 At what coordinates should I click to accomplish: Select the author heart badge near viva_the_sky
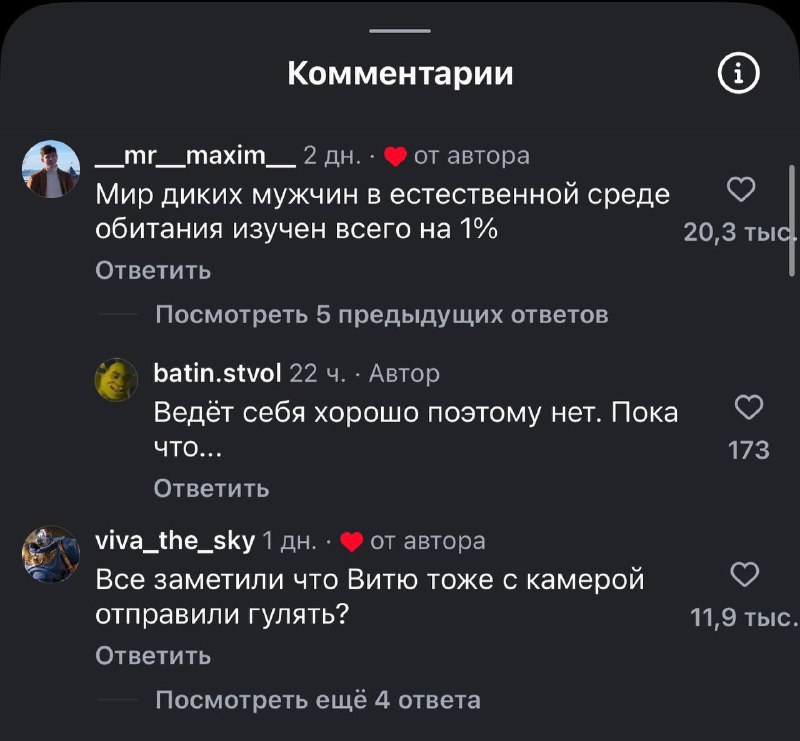tap(352, 542)
